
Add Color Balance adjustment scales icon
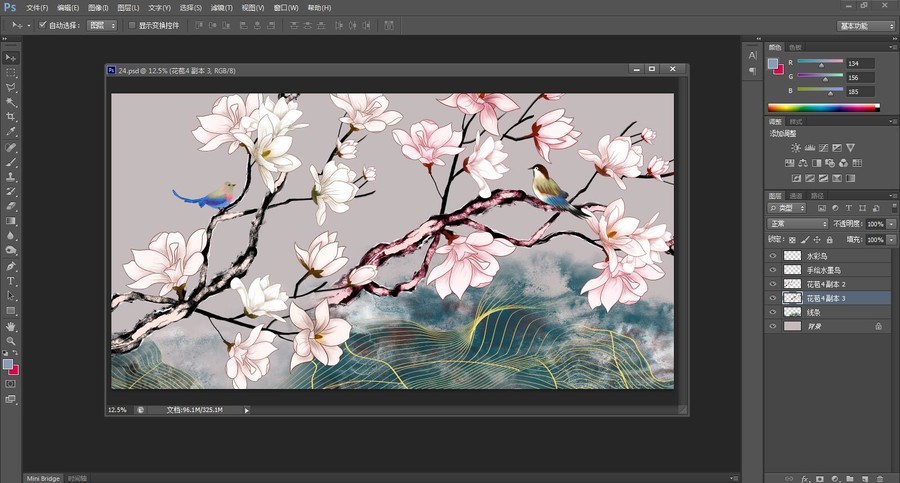803,163
